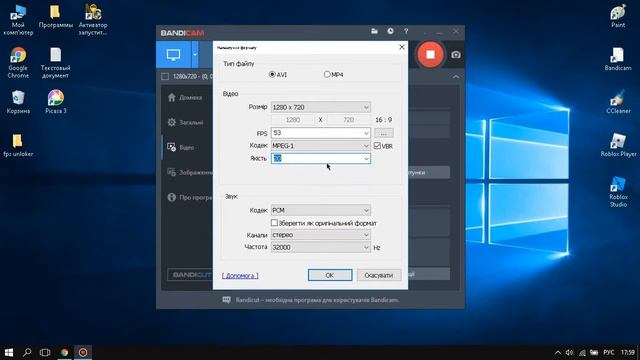Open the Допомога help link

click(240, 276)
